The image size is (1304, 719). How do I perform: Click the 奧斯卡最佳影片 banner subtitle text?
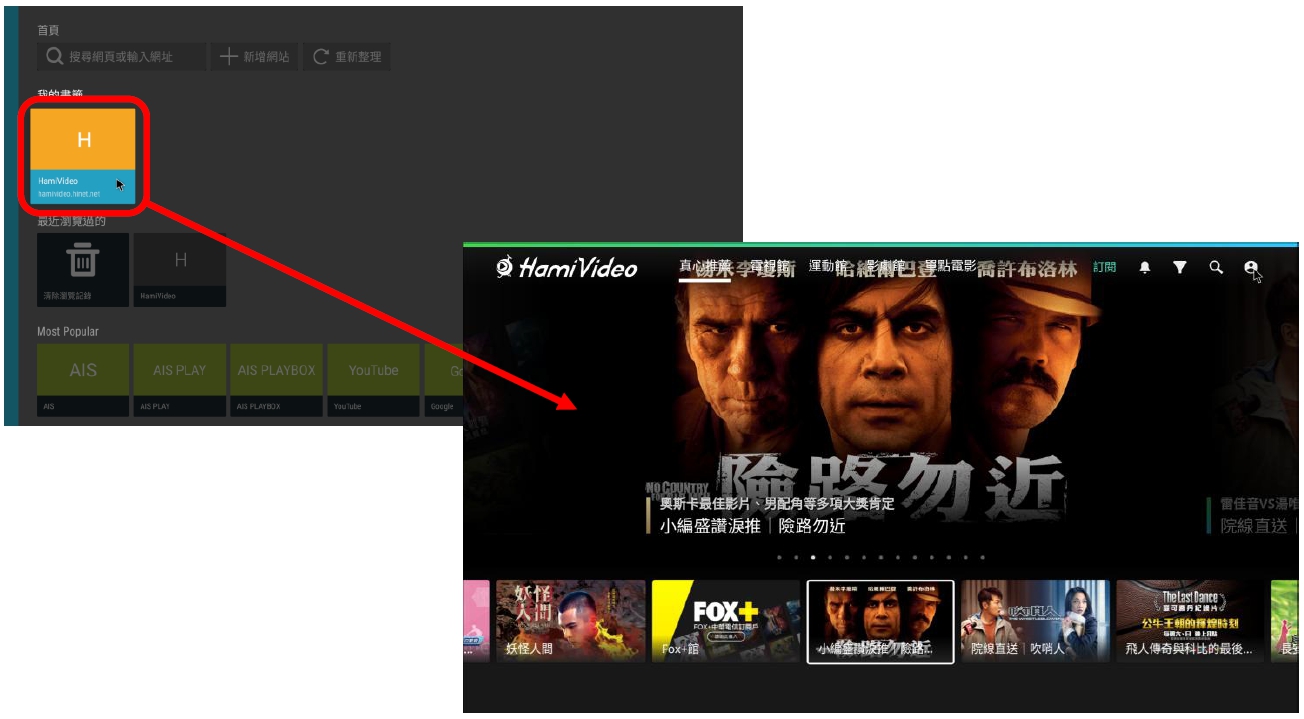click(x=777, y=504)
